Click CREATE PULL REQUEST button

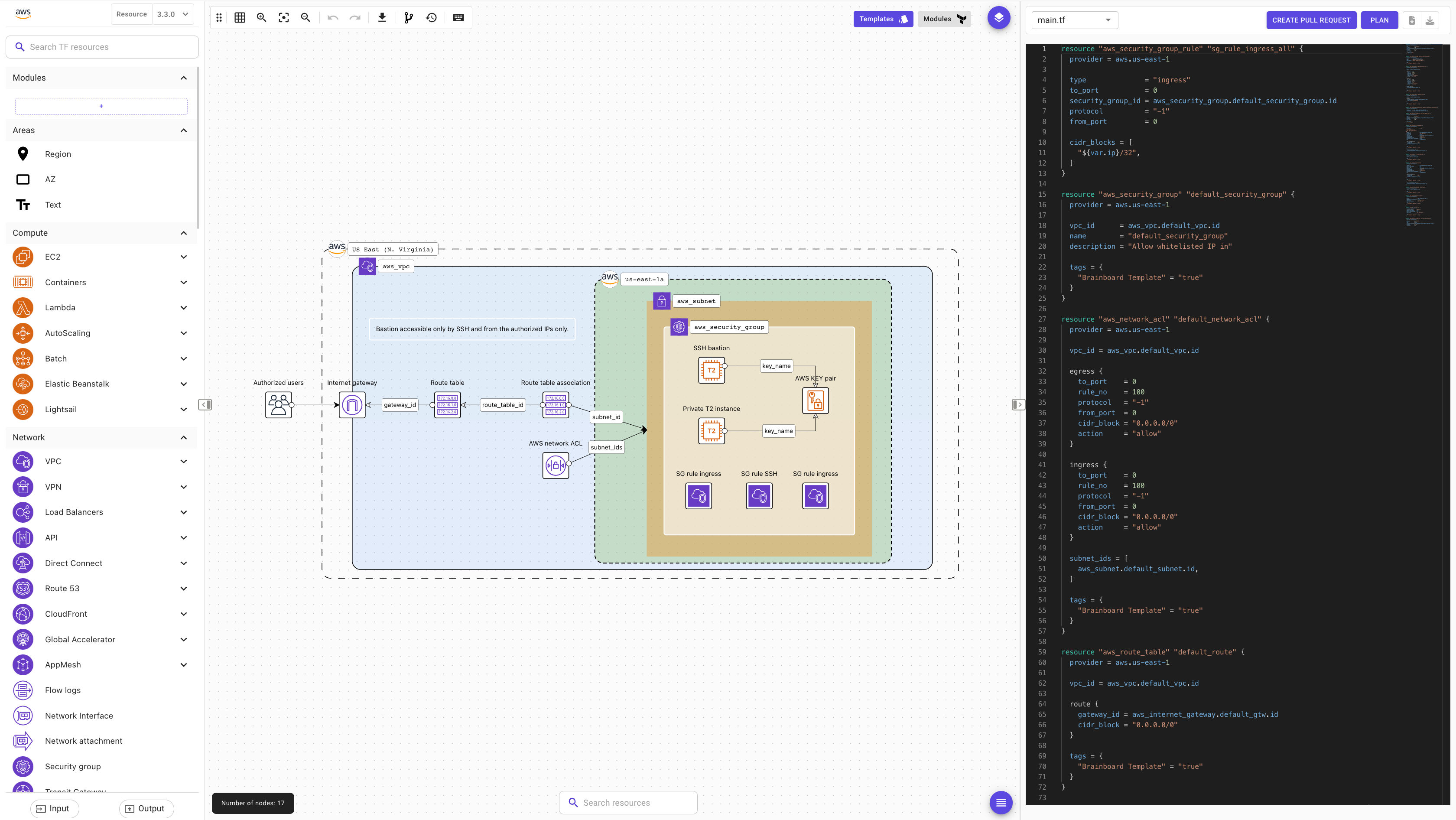tap(1311, 20)
